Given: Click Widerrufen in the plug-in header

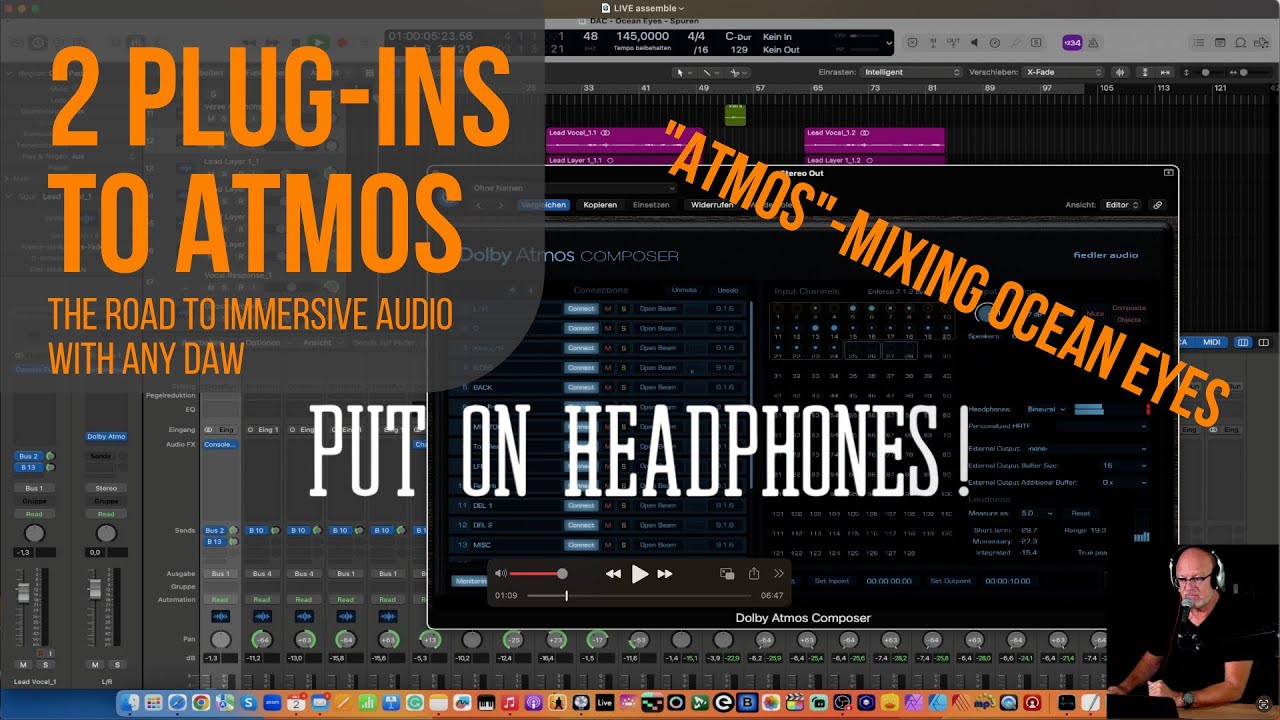Looking at the screenshot, I should [x=712, y=205].
